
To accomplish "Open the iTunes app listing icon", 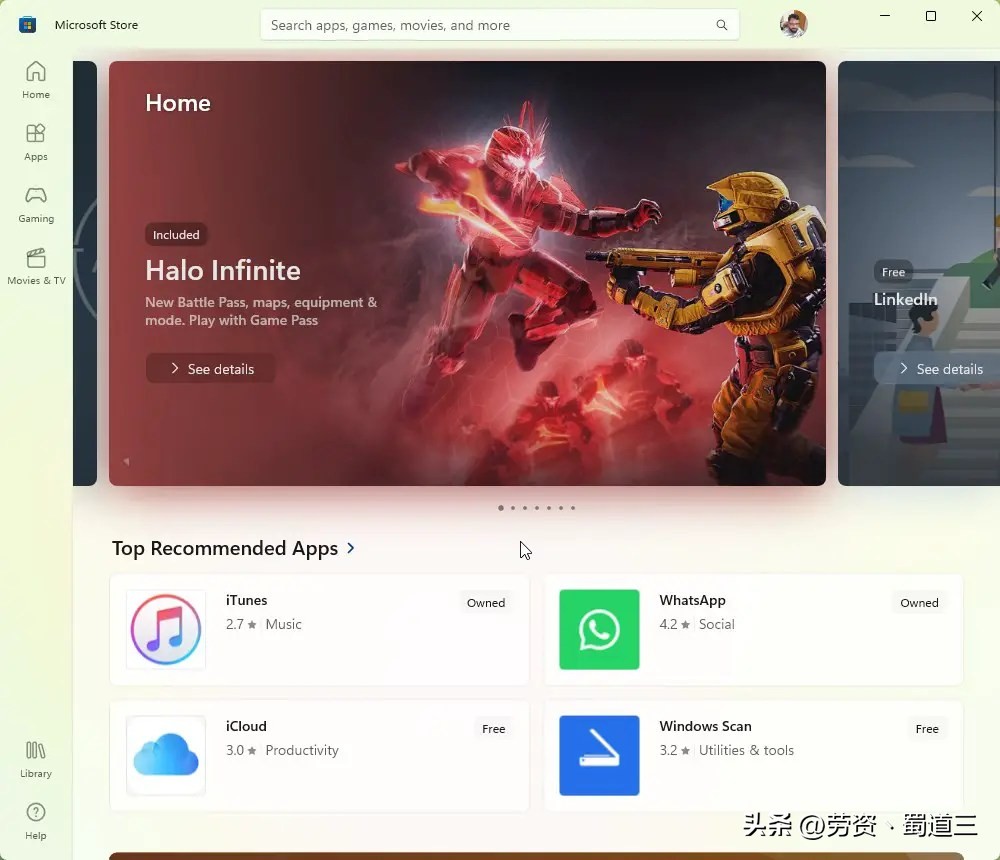I will click(x=165, y=630).
